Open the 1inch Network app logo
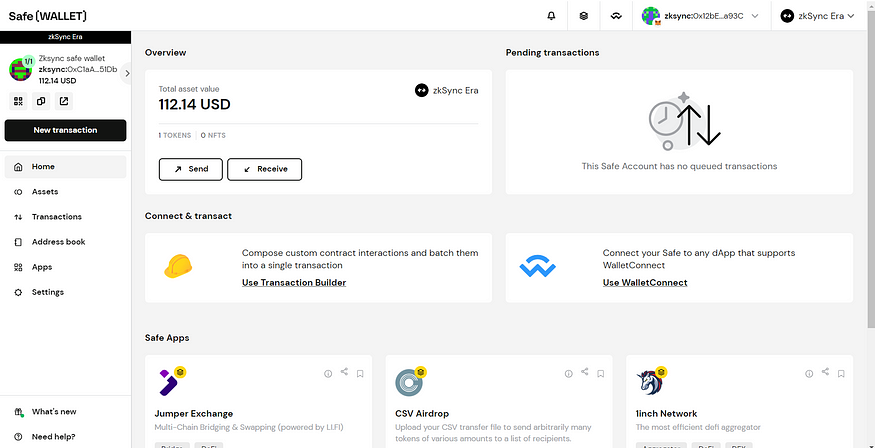Screen dimensions: 875x448 (650, 383)
